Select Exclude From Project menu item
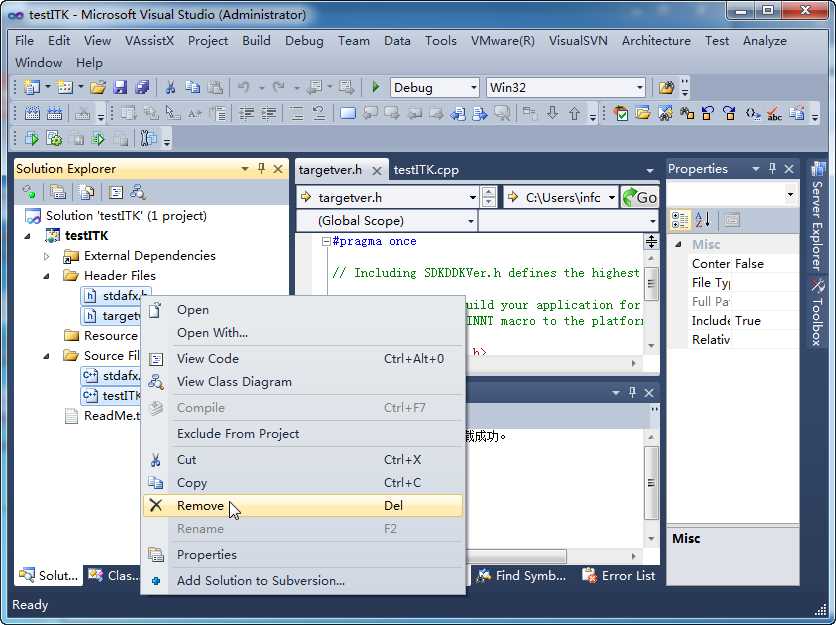The image size is (836, 625). click(x=303, y=434)
